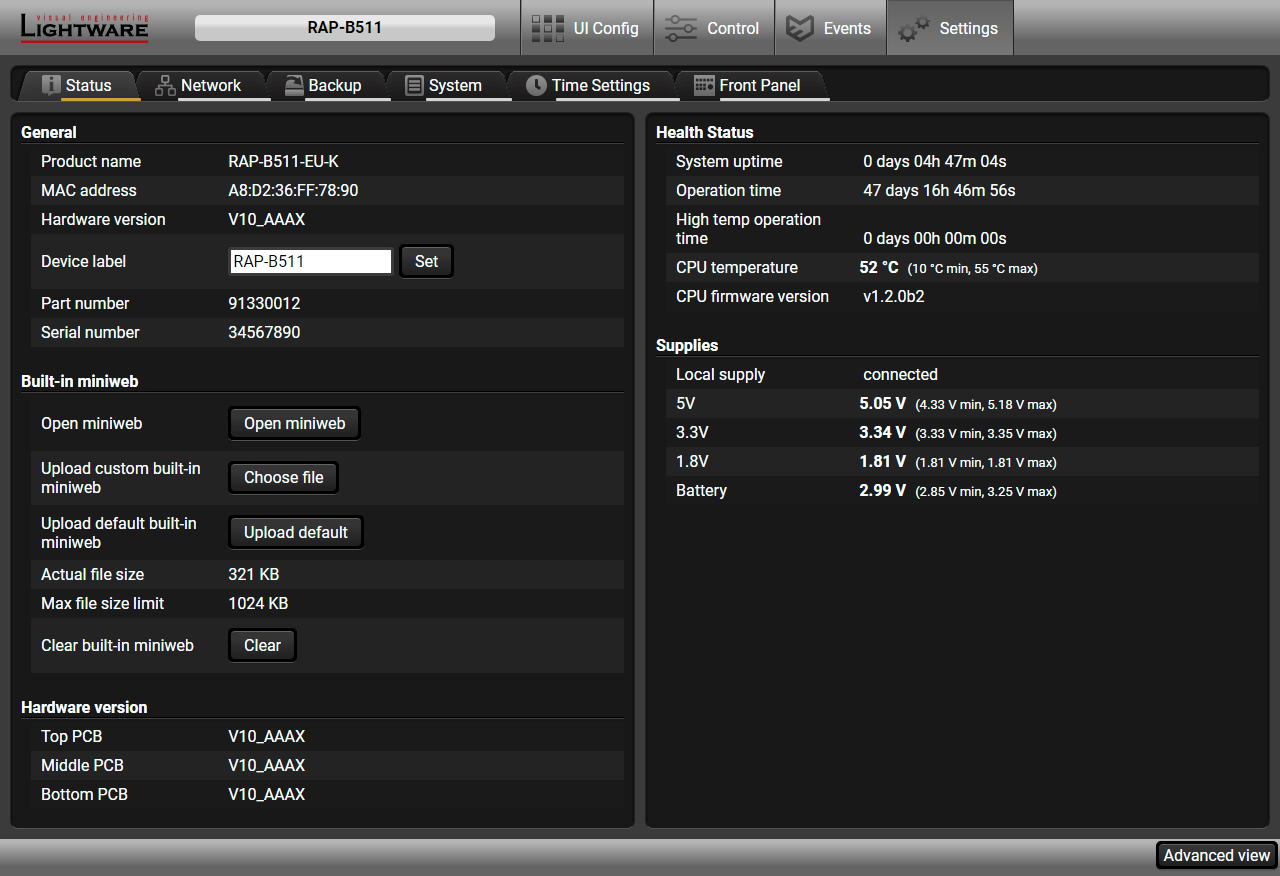Click the Top PCB version value
The width and height of the screenshot is (1280, 876).
coord(266,736)
